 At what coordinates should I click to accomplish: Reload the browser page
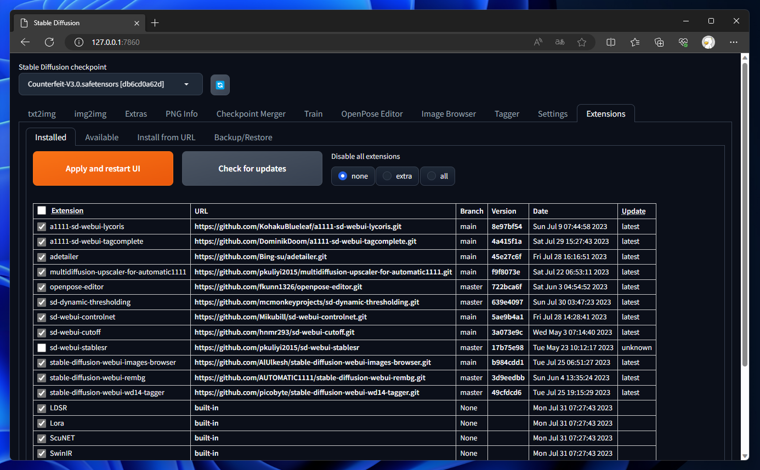(49, 42)
